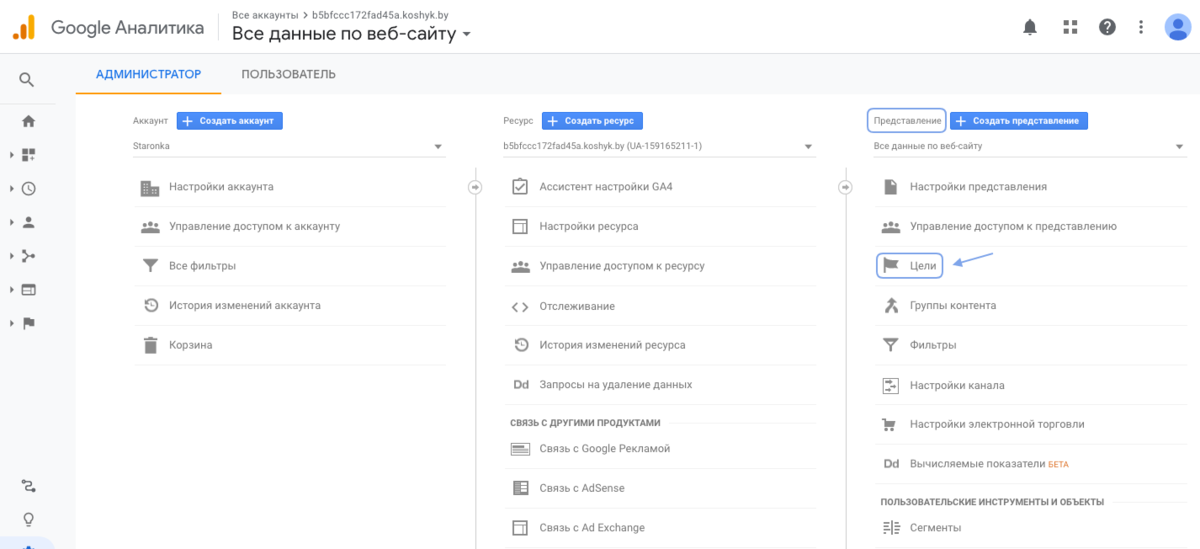Click the Создать аккаунт button
The height and width of the screenshot is (549, 1200).
pos(230,121)
